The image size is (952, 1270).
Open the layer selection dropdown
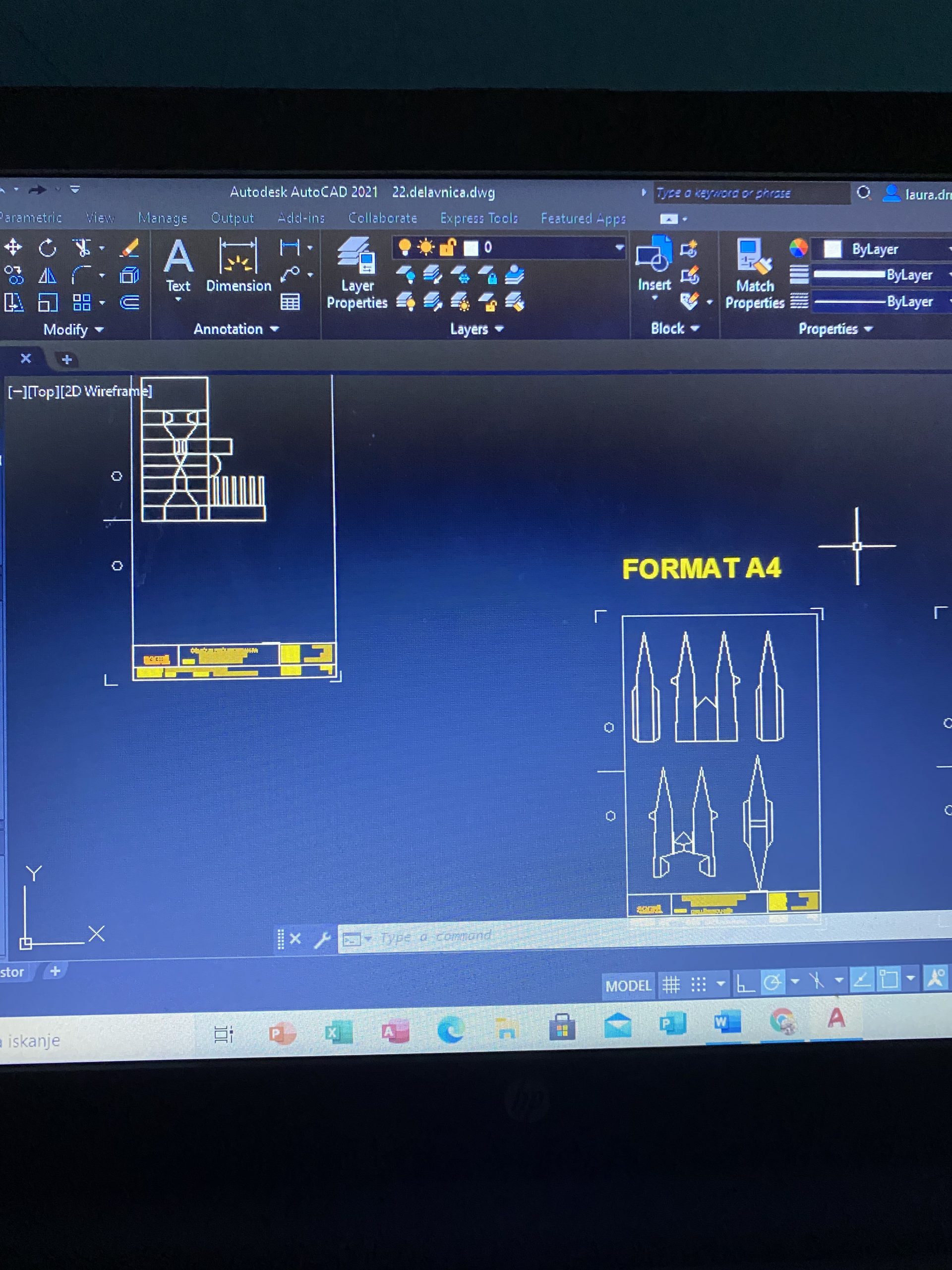509,248
